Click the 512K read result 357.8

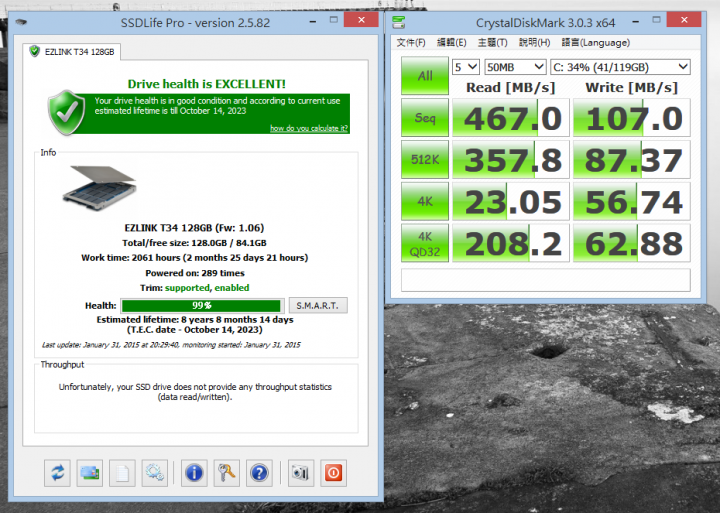[511, 159]
